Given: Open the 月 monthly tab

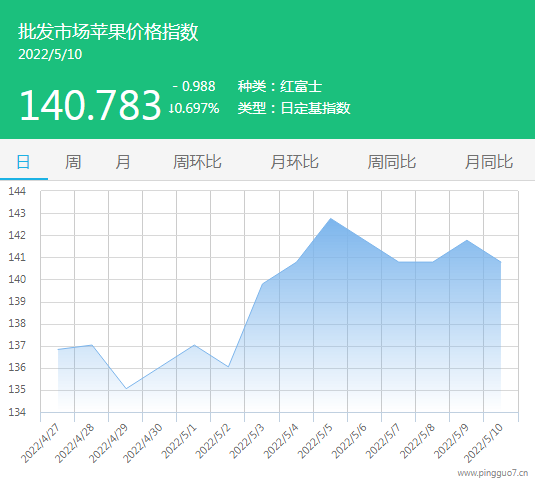Looking at the screenshot, I should [x=122, y=162].
